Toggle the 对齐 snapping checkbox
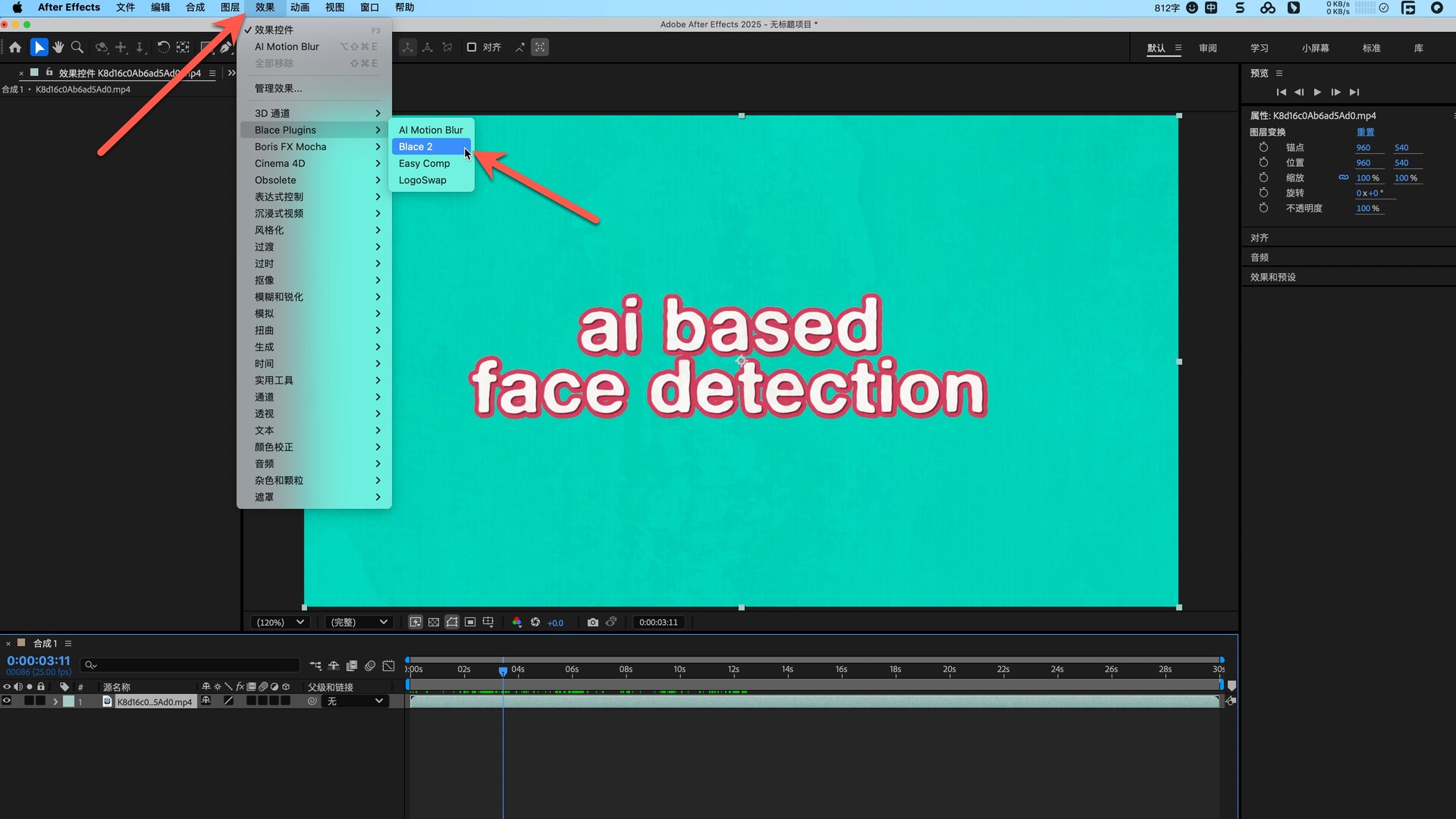 coord(472,47)
